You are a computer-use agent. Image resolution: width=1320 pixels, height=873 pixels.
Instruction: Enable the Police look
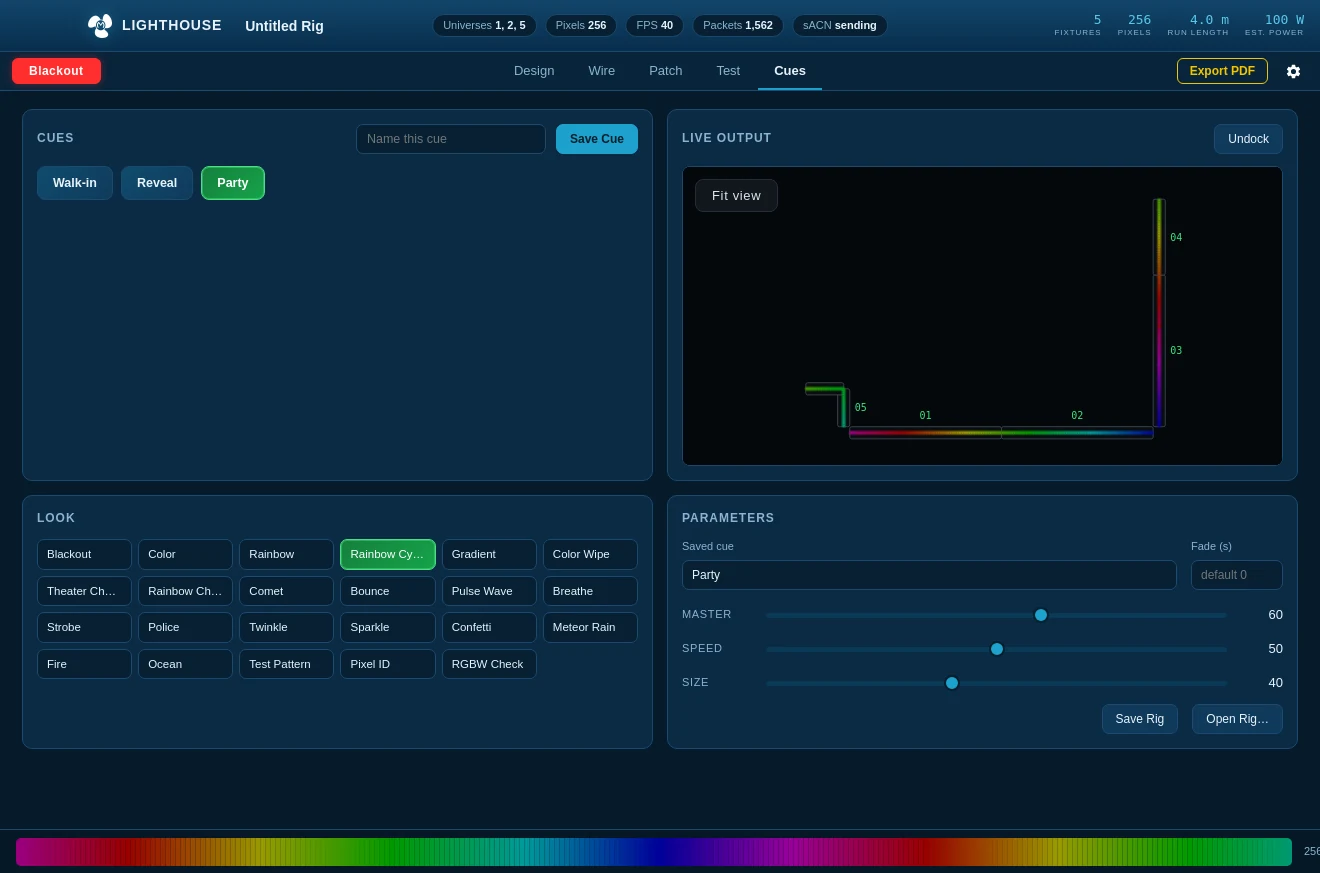tap(185, 627)
